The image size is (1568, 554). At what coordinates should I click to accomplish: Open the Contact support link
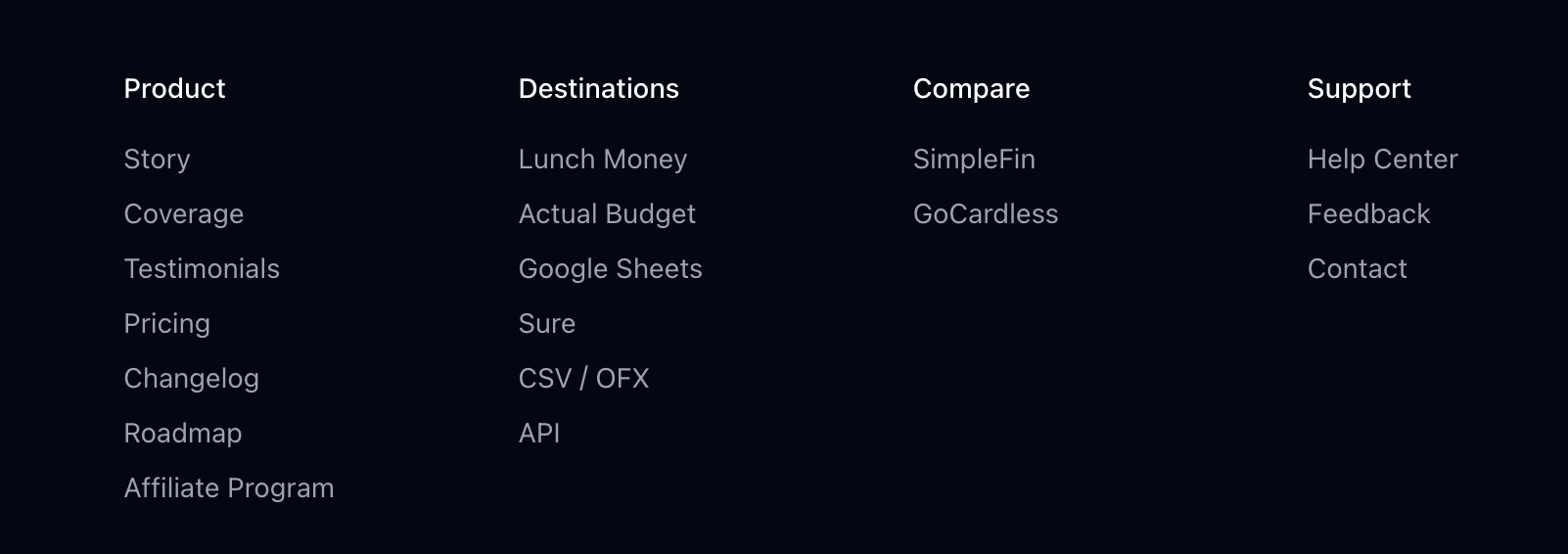click(x=1357, y=269)
